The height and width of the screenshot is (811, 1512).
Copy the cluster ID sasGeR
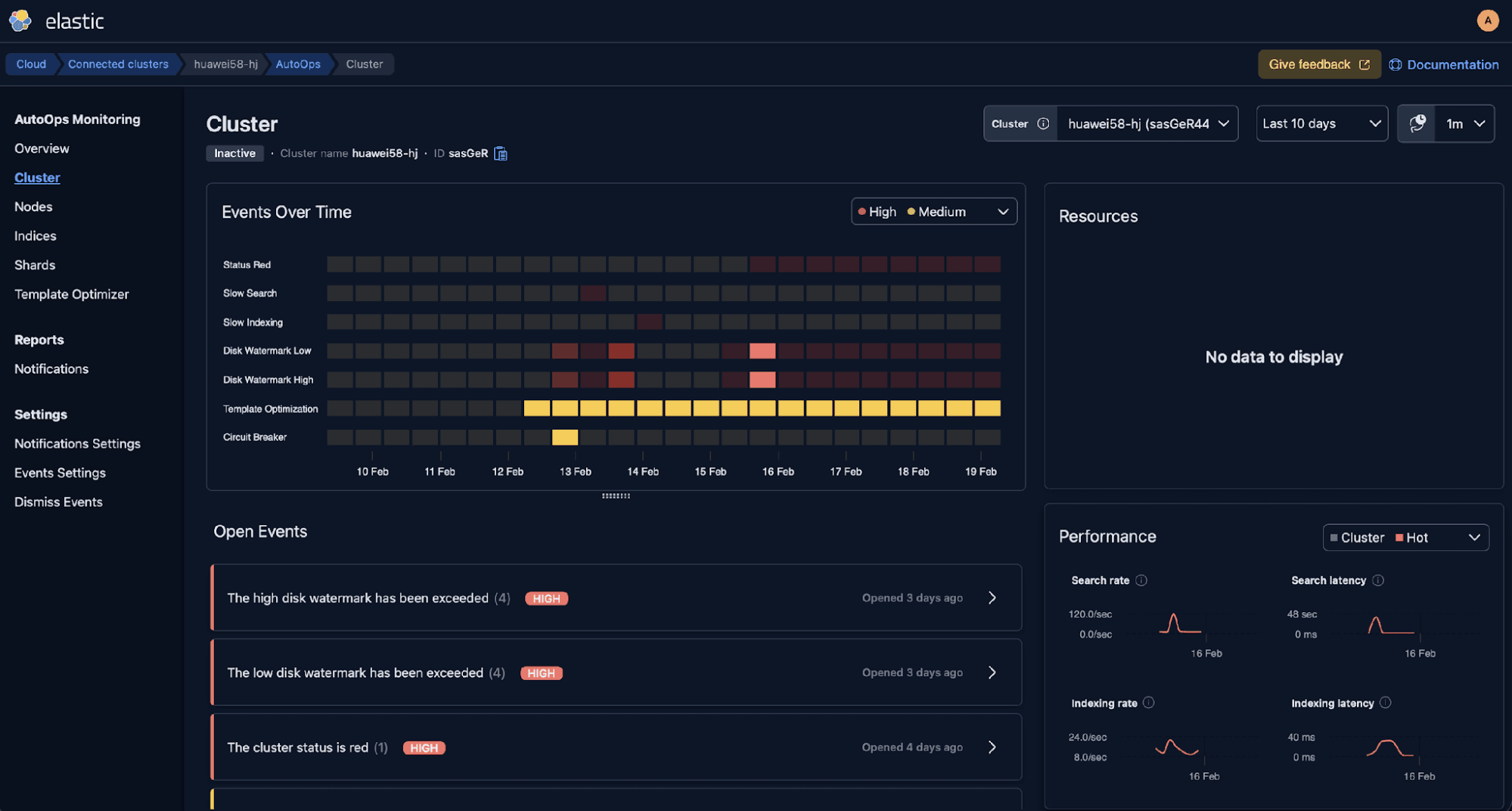tap(501, 154)
